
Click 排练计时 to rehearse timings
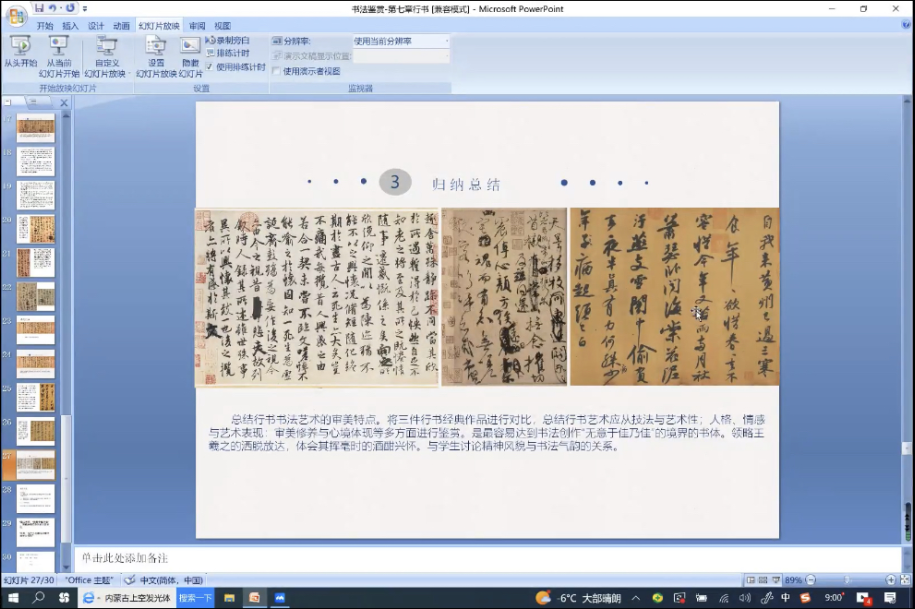coord(228,53)
